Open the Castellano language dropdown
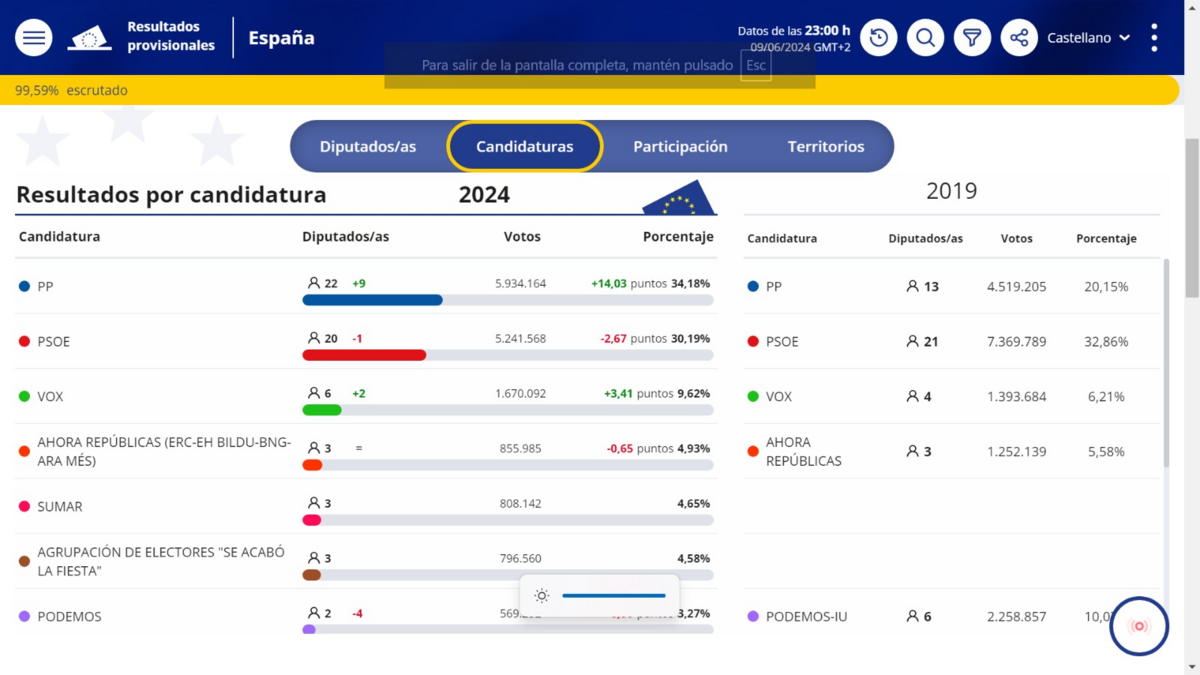The height and width of the screenshot is (675, 1200). [1089, 38]
